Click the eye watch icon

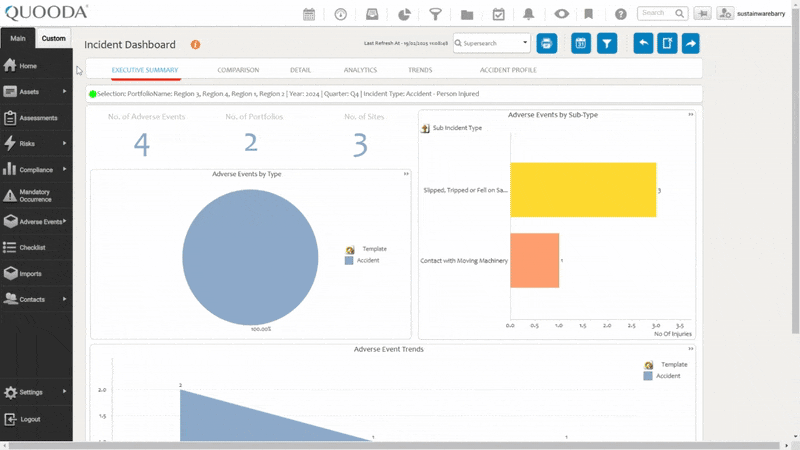(561, 14)
